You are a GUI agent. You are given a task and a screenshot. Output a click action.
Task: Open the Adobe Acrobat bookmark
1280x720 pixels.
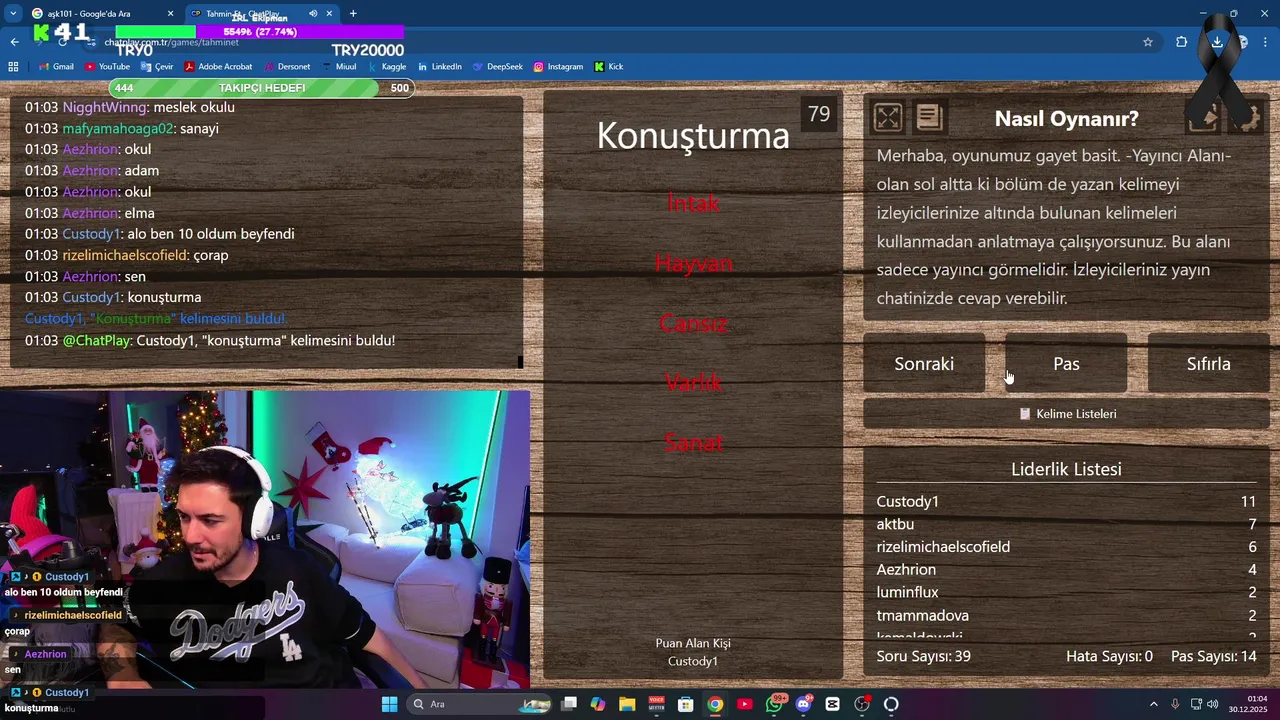click(217, 67)
